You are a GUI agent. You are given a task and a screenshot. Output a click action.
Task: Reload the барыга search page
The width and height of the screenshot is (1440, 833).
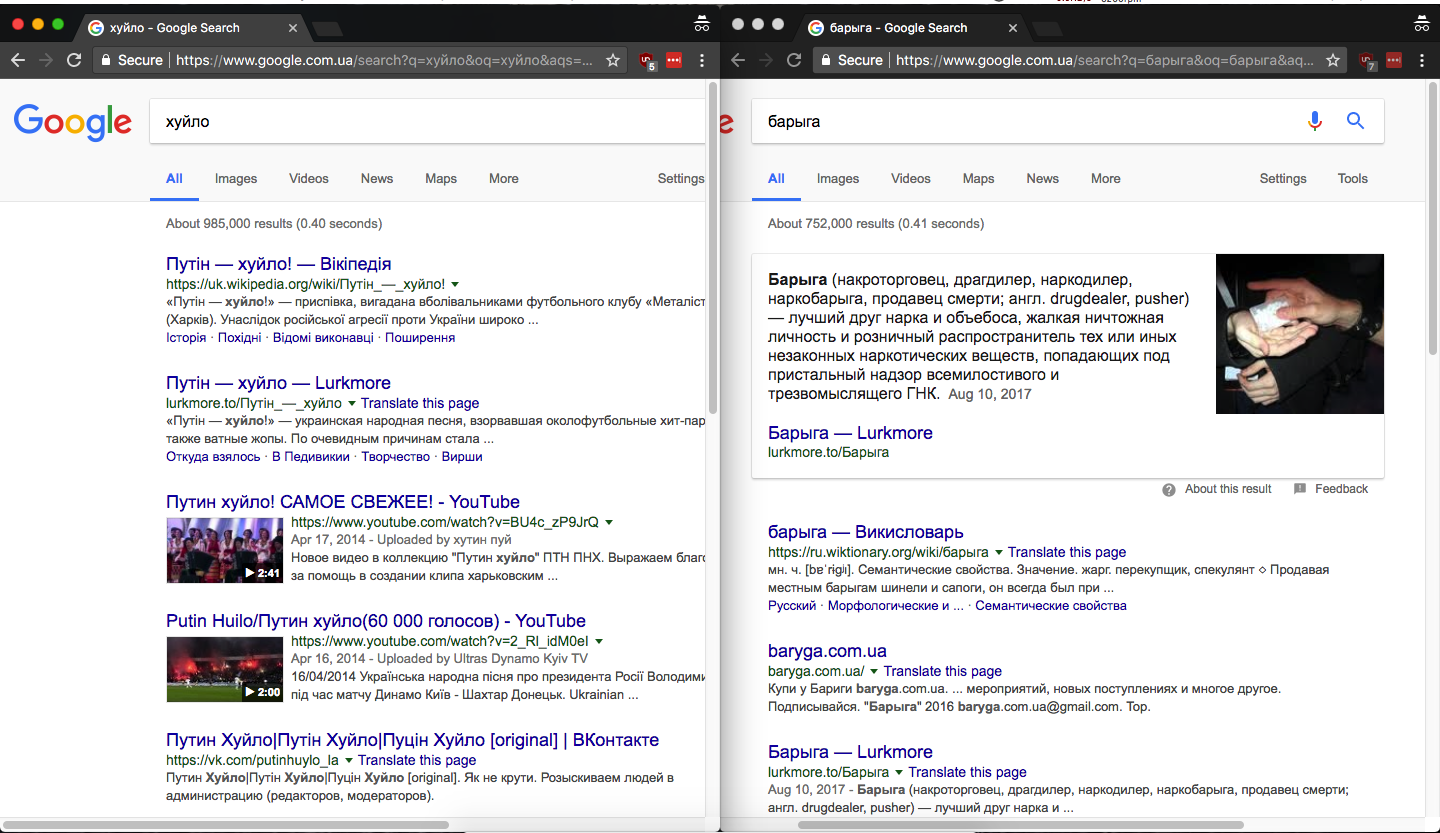point(794,60)
